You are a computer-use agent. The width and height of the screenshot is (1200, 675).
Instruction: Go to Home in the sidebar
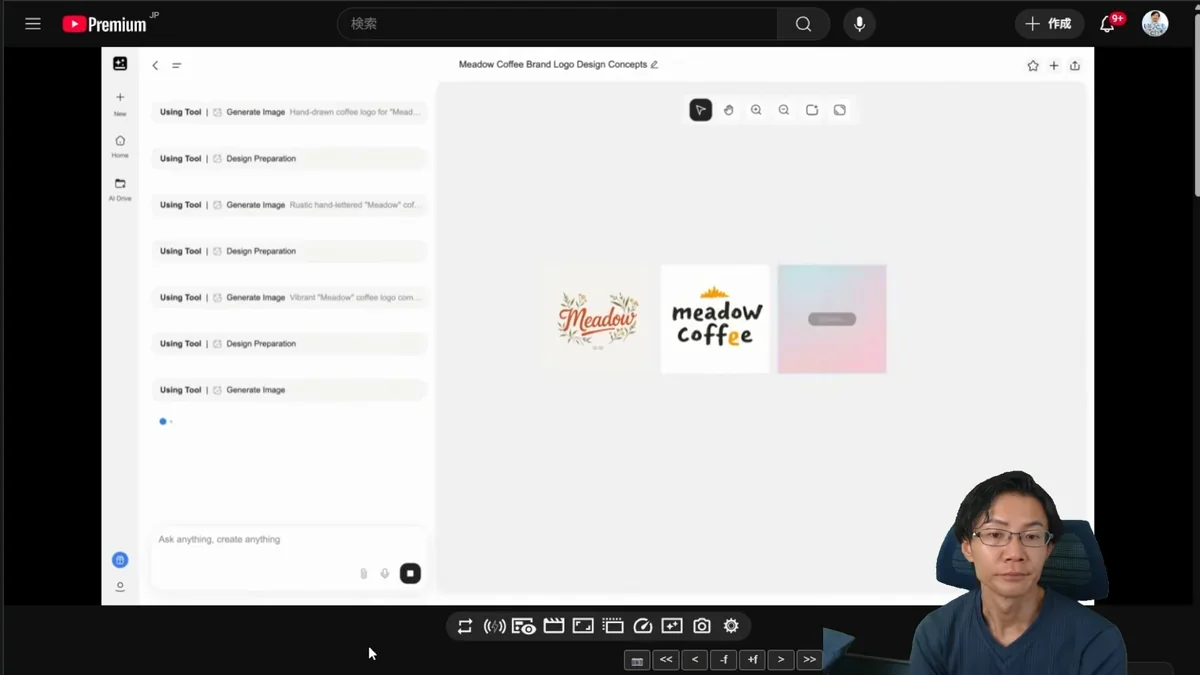click(120, 146)
